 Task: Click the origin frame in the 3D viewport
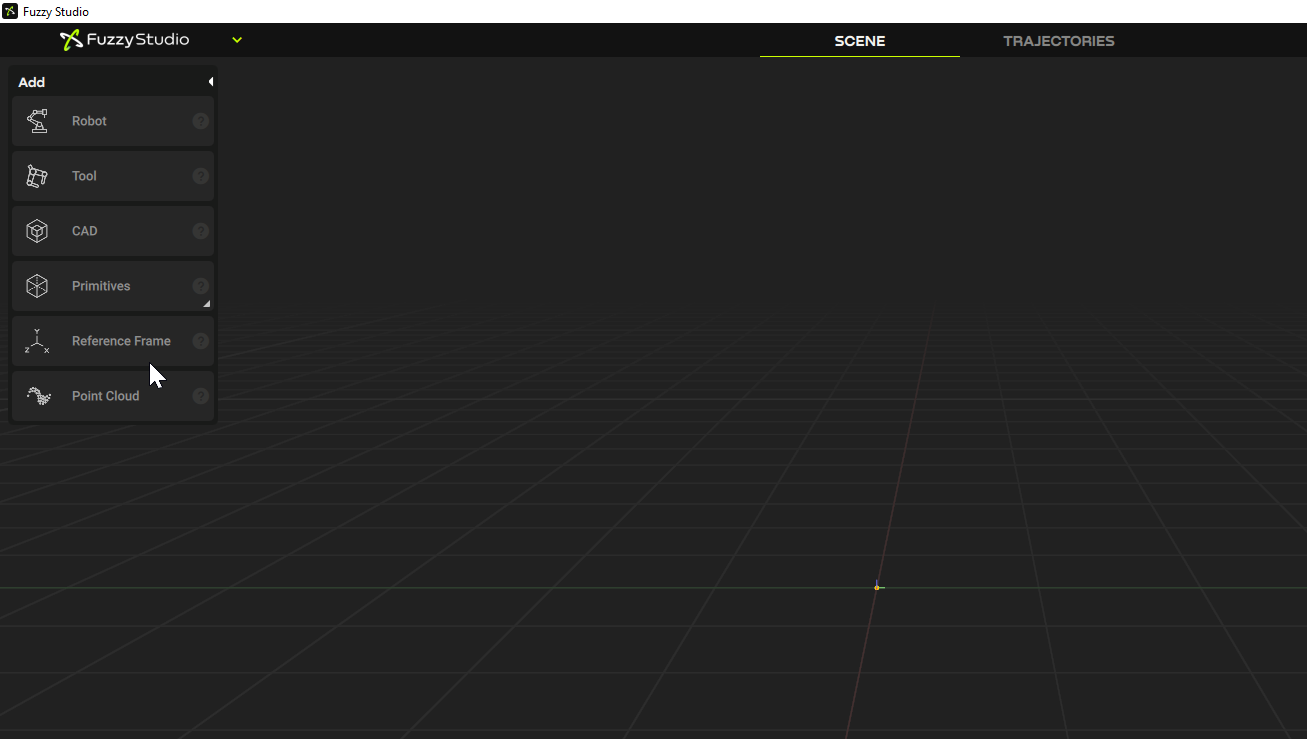pyautogui.click(x=878, y=586)
